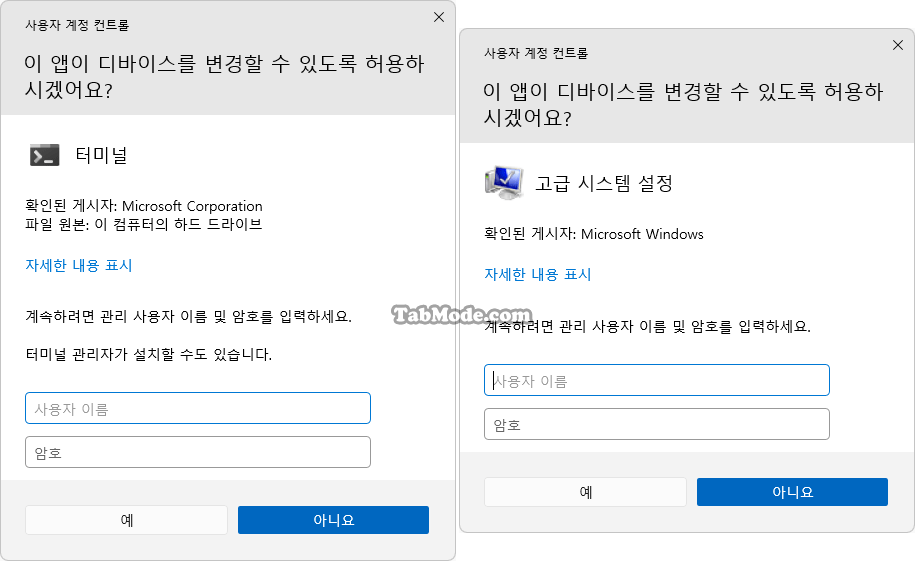The height and width of the screenshot is (561, 915).
Task: Click 예 (Yes) in System Settings dialog
Action: [x=585, y=492]
